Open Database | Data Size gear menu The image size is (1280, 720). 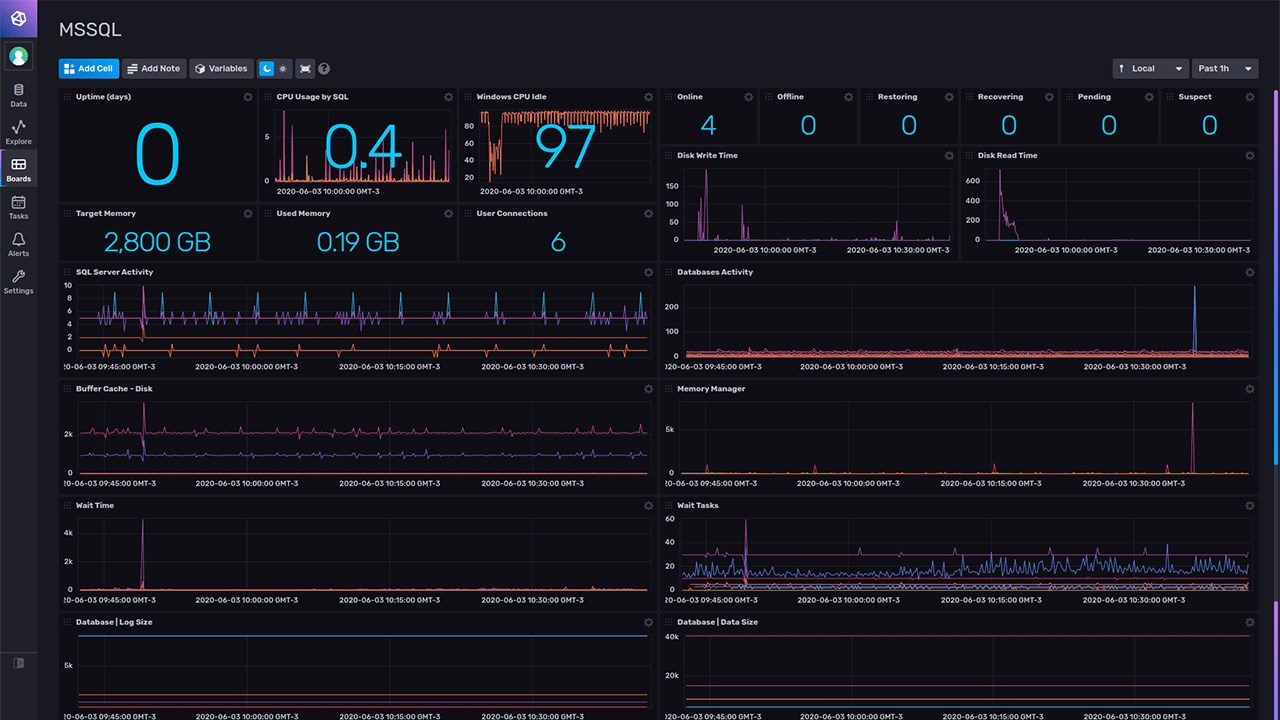(x=1249, y=622)
